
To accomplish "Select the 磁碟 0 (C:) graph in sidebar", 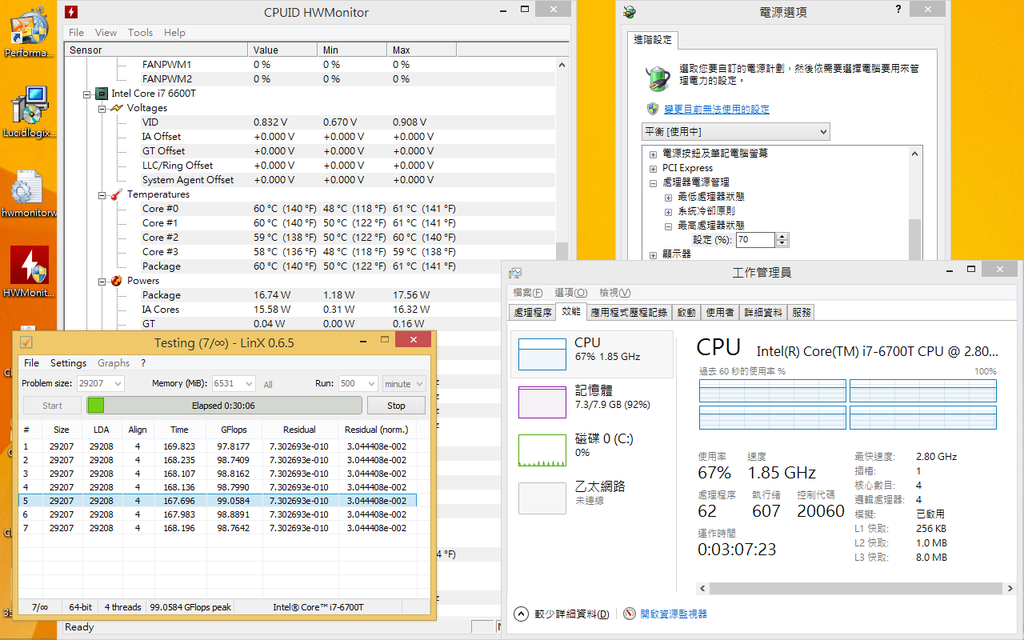I will (542, 450).
